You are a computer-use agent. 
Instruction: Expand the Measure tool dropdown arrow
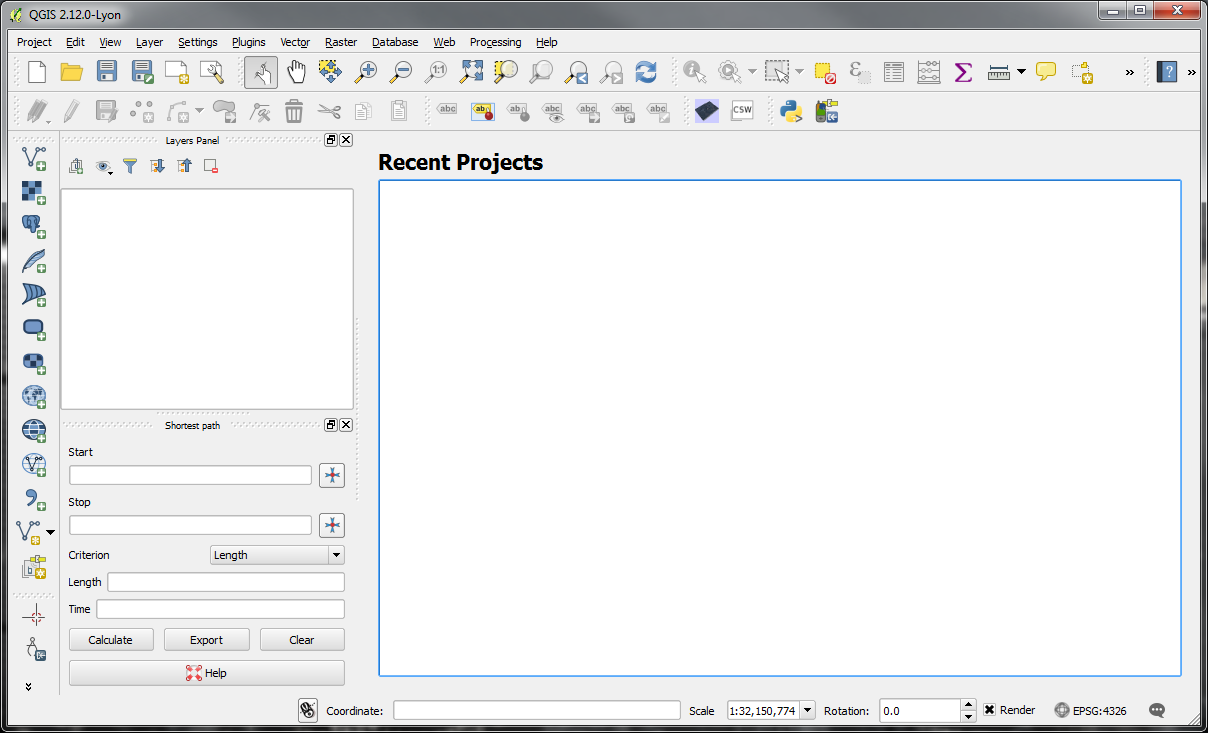pos(1021,72)
